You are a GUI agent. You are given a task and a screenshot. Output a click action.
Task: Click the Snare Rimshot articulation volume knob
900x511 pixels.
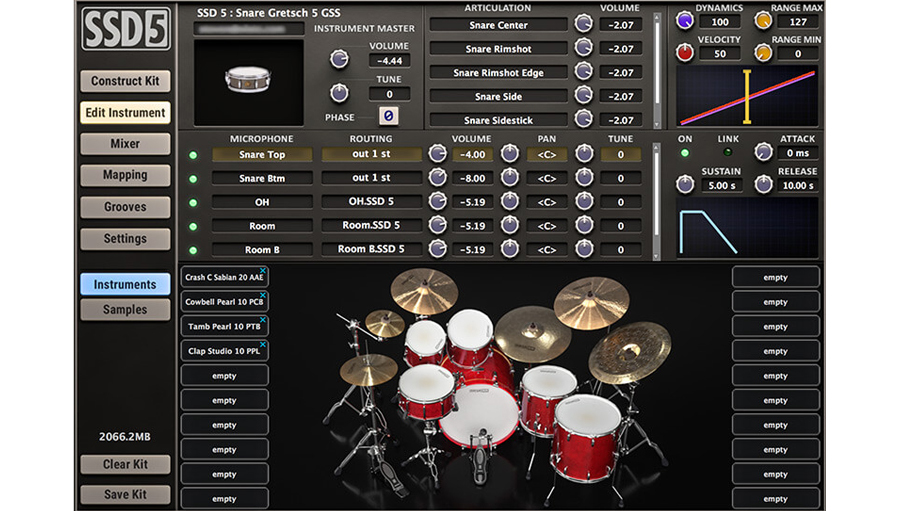coord(584,48)
